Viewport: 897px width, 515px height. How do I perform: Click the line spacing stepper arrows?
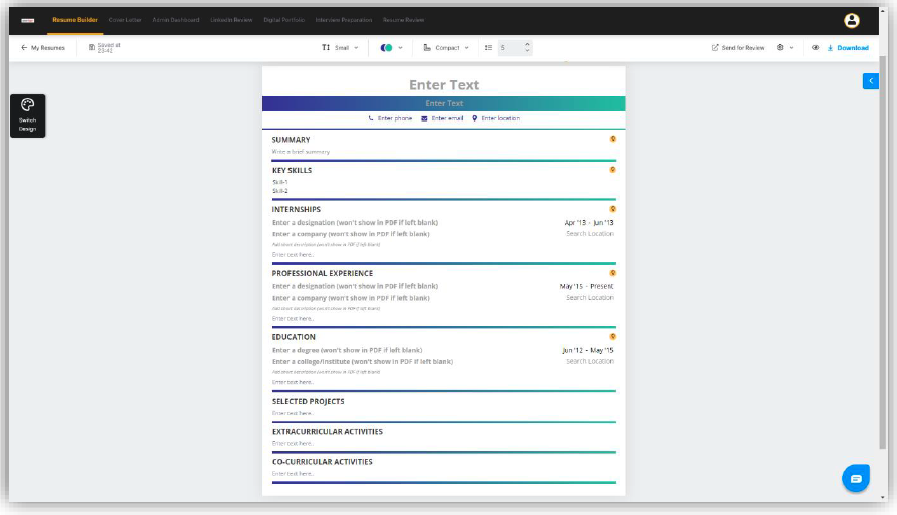527,47
